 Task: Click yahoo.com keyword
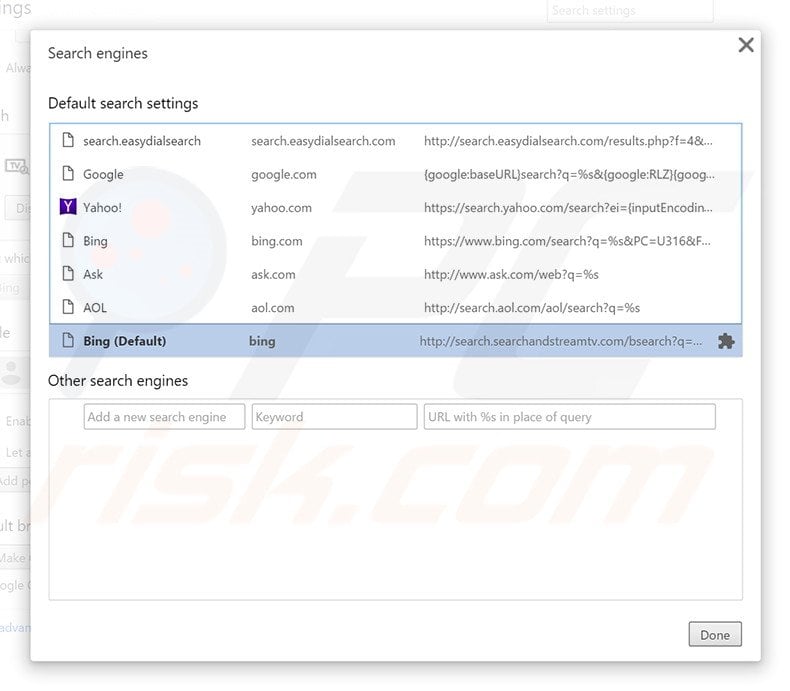click(x=281, y=208)
